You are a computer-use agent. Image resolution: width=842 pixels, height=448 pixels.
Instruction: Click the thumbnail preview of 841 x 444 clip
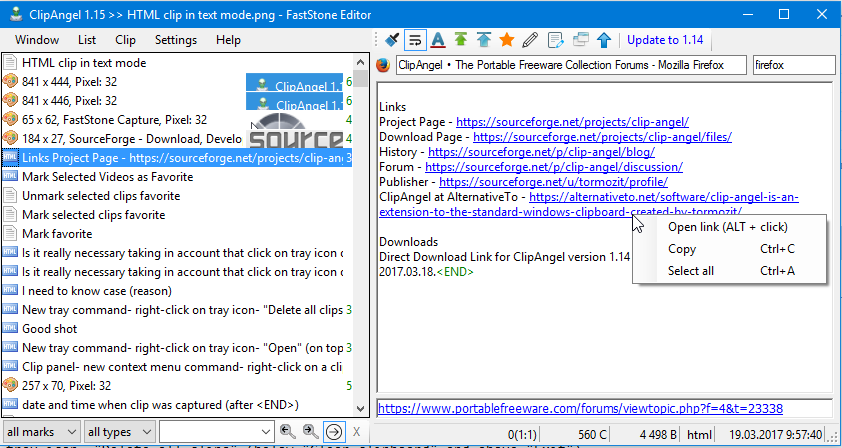click(x=294, y=82)
